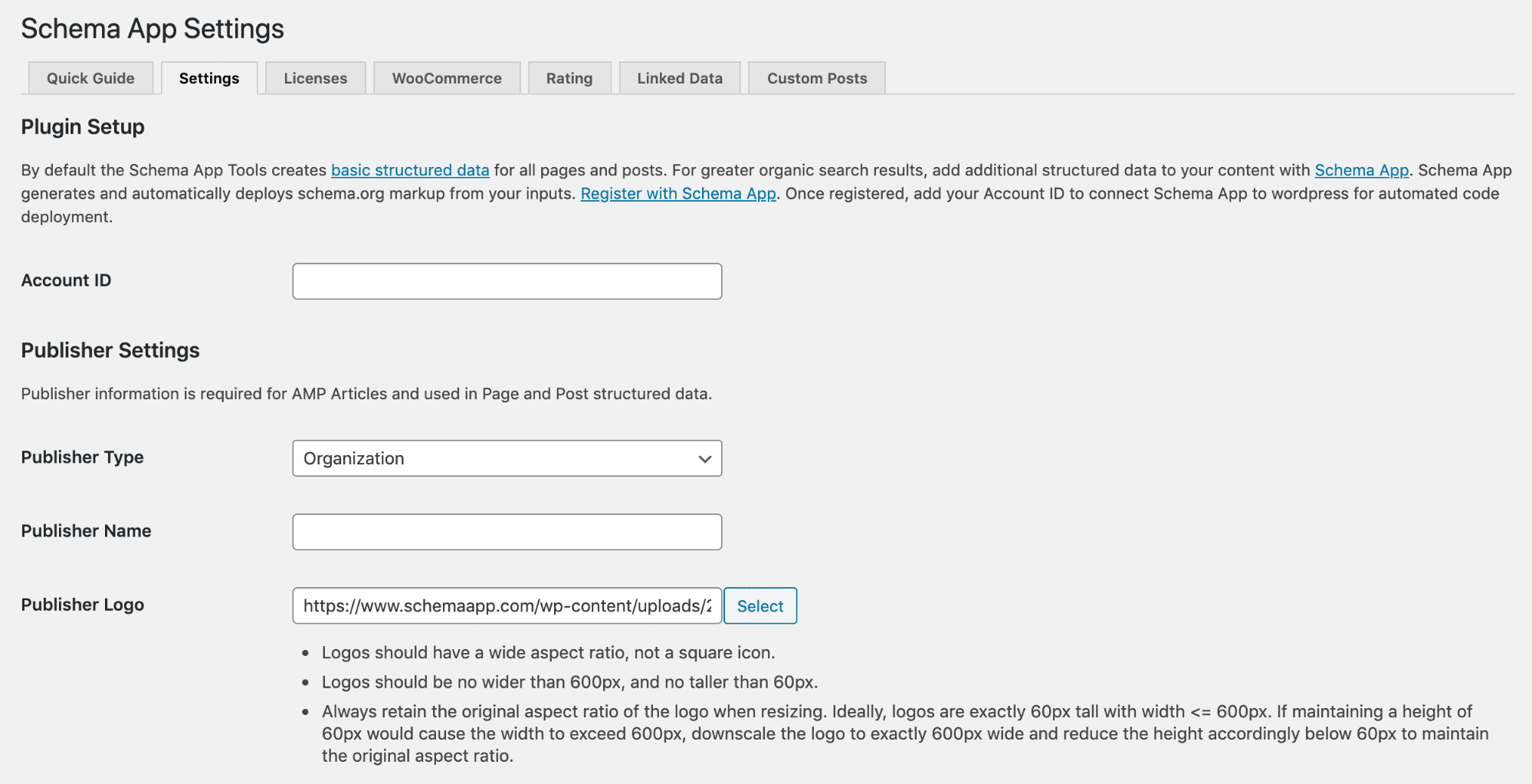Image resolution: width=1532 pixels, height=784 pixels.
Task: Go to the Rating tab
Action: (569, 78)
